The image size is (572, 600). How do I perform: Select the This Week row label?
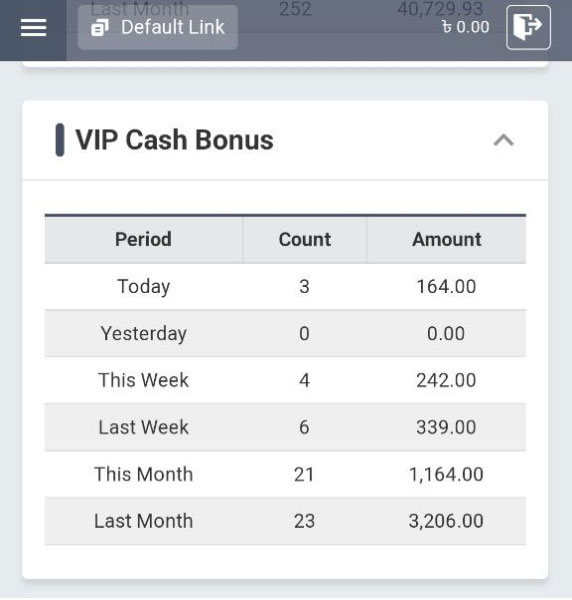(x=143, y=380)
